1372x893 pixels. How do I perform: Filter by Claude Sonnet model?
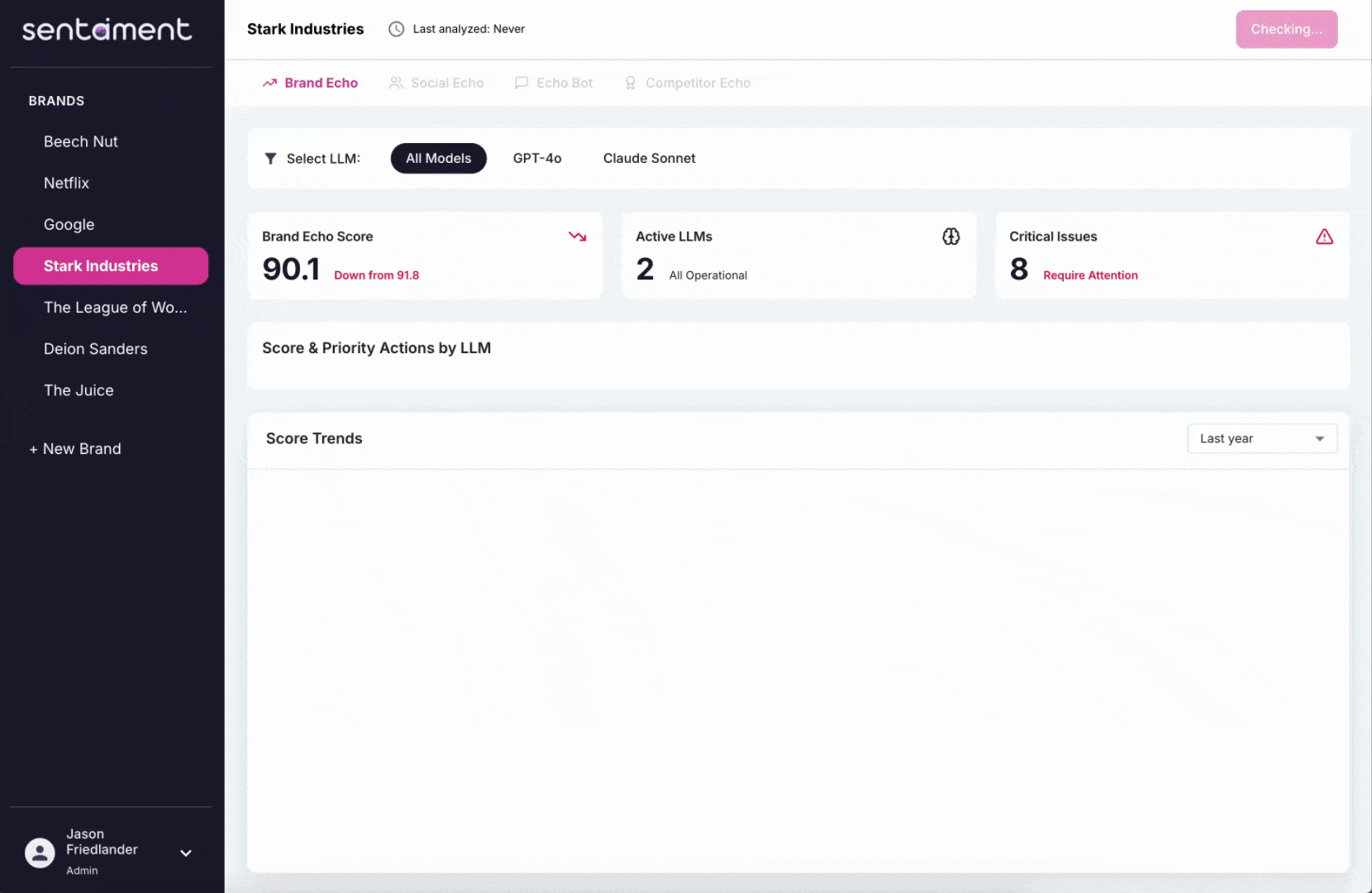650,158
